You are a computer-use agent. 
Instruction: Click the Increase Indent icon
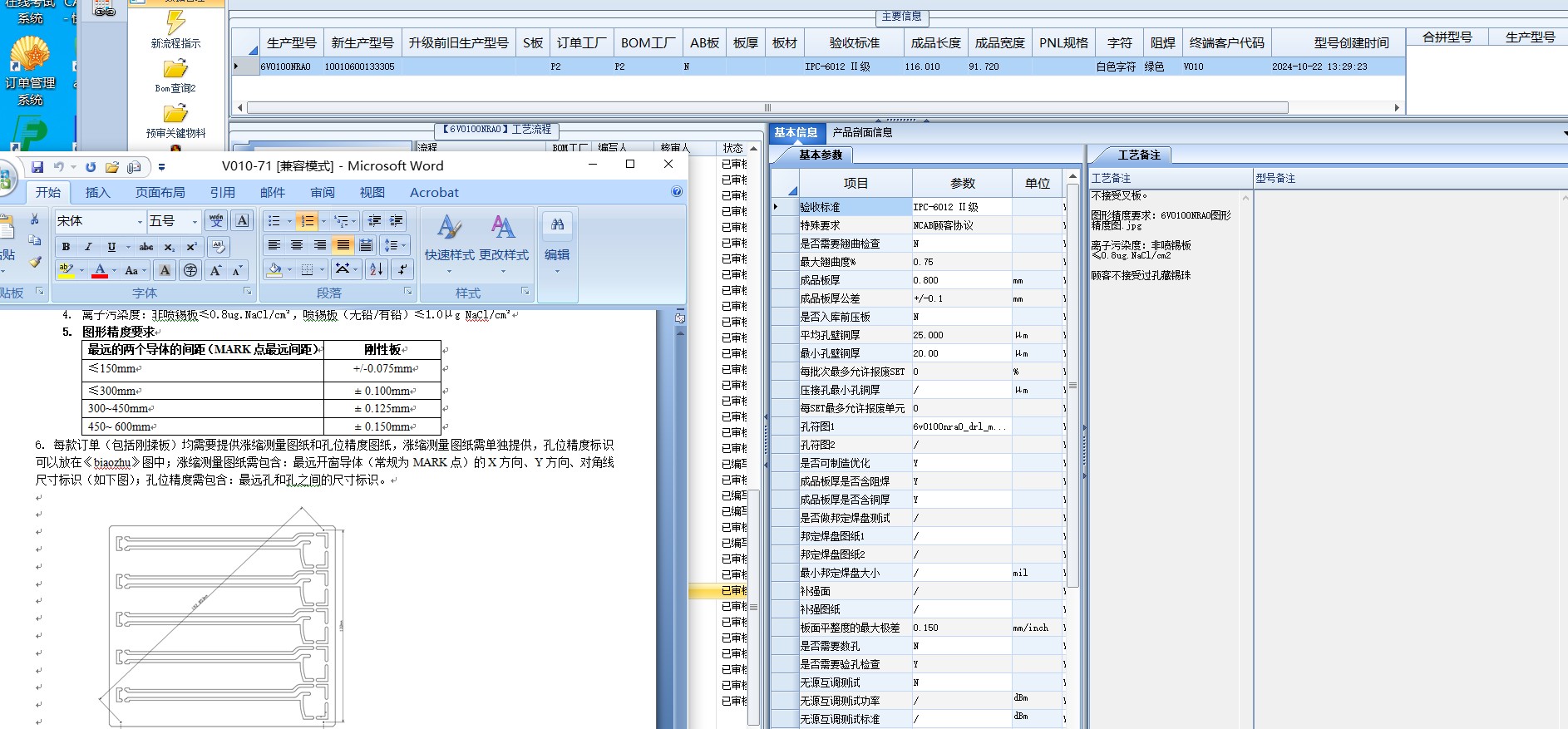(x=397, y=220)
